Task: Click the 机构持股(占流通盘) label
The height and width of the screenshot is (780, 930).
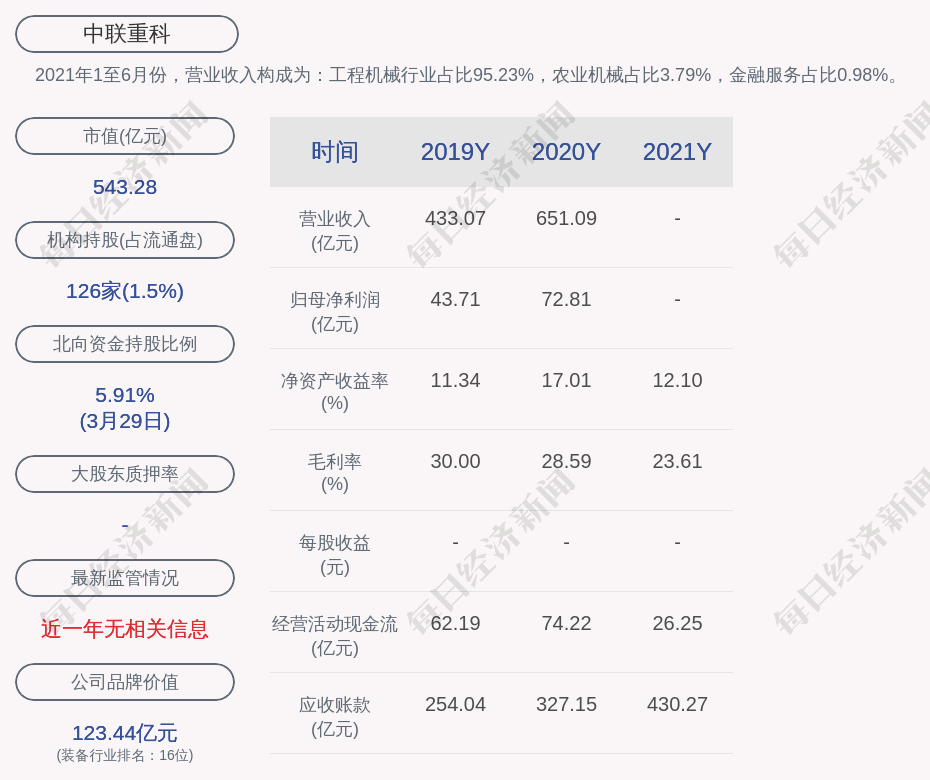Action: point(125,240)
